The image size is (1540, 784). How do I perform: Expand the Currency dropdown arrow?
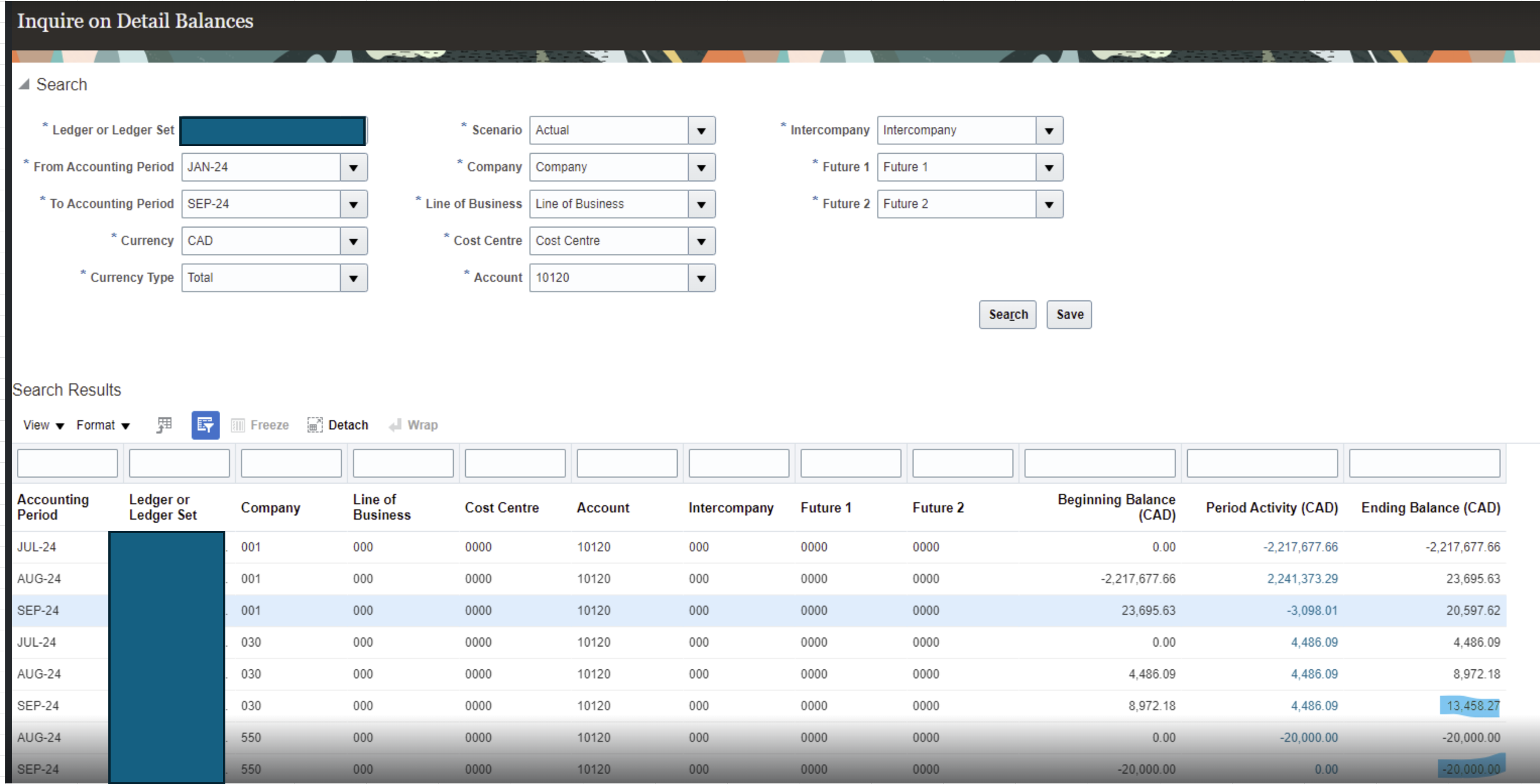click(353, 242)
